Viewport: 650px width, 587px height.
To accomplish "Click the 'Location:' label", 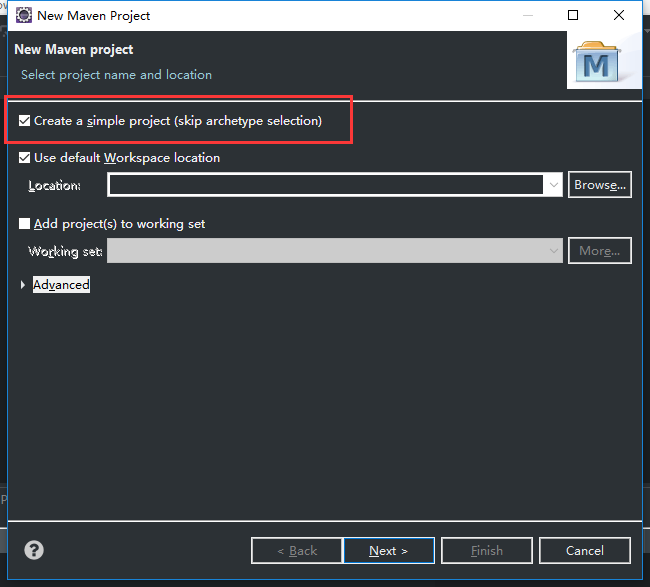I will coord(54,185).
